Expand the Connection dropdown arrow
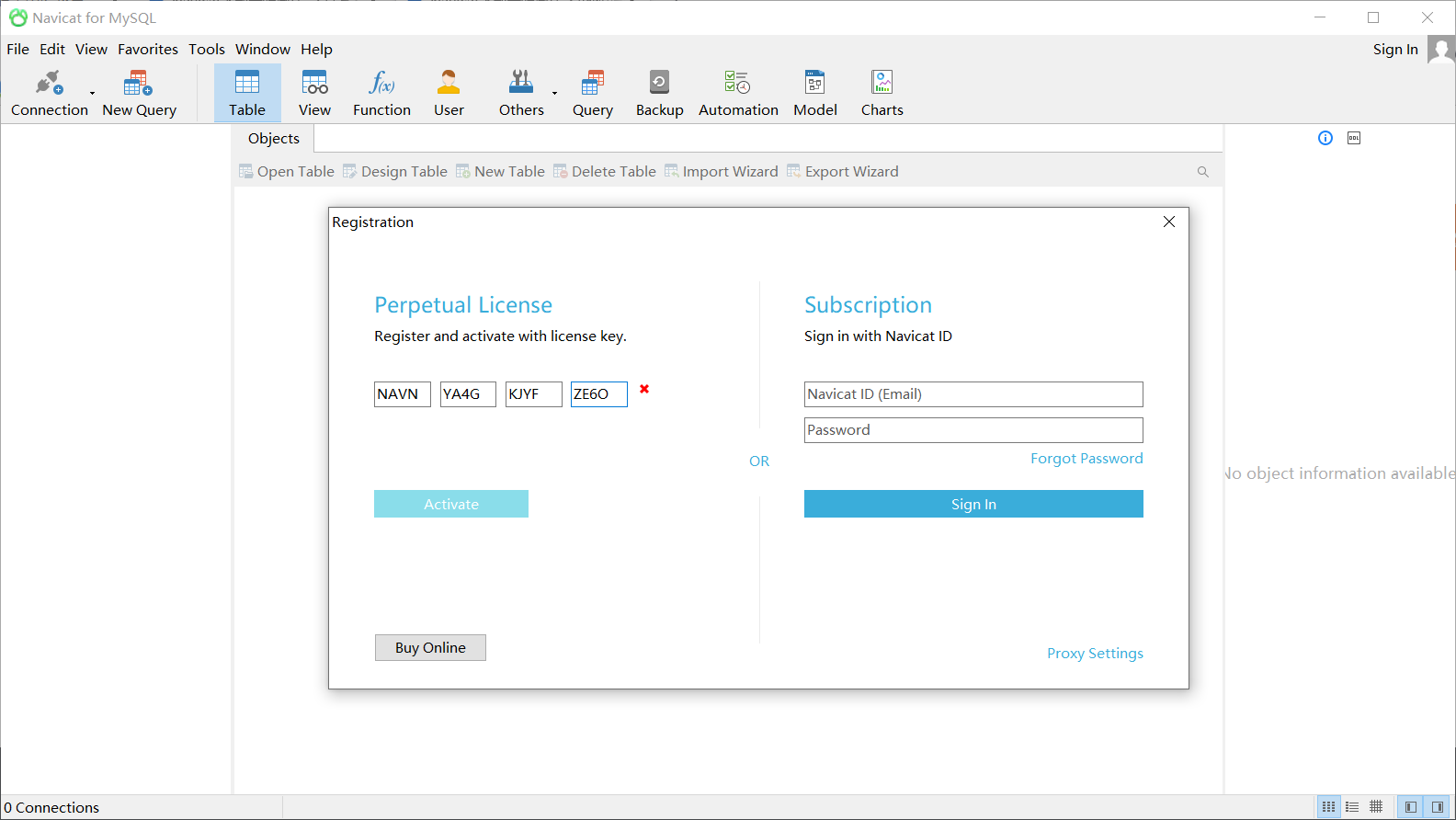The width and height of the screenshot is (1456, 820). [92, 93]
